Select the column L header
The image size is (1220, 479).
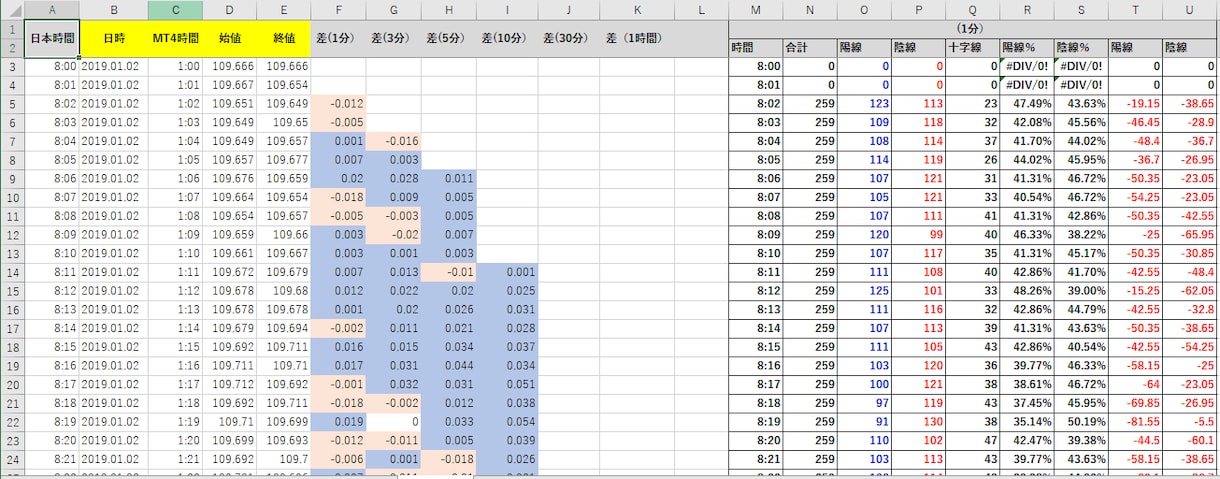pos(701,9)
